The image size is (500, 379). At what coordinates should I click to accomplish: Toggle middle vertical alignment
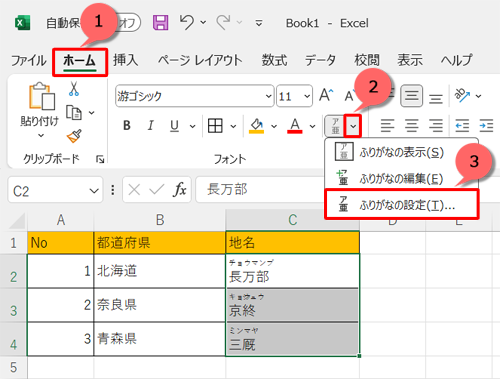coord(412,96)
